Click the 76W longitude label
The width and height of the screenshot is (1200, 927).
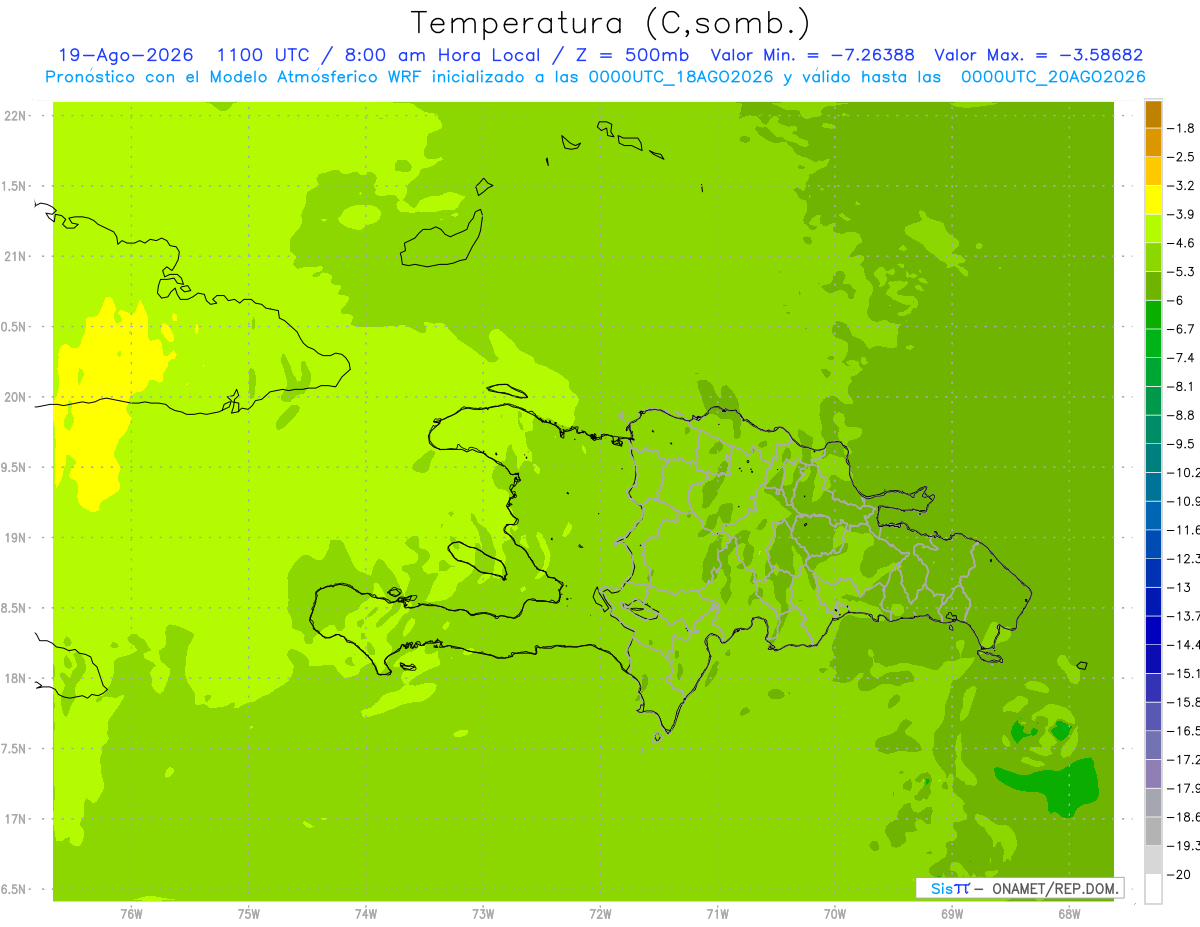click(x=131, y=913)
